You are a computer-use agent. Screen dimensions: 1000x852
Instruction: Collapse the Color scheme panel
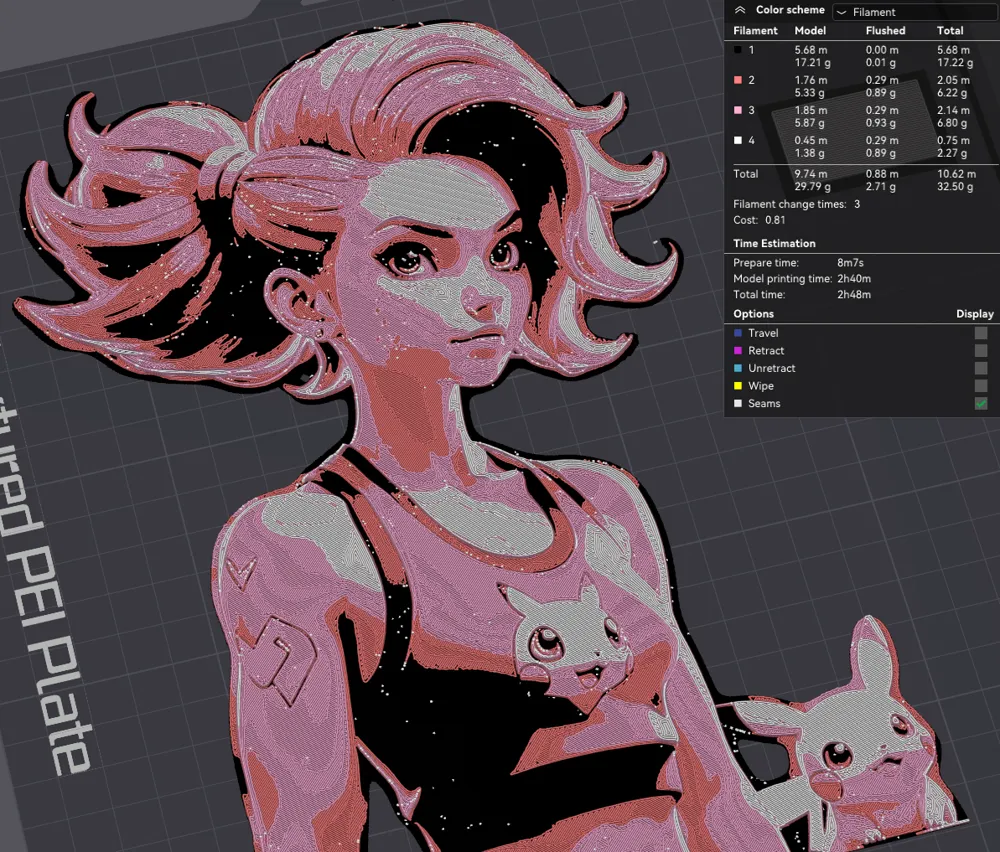(x=740, y=10)
